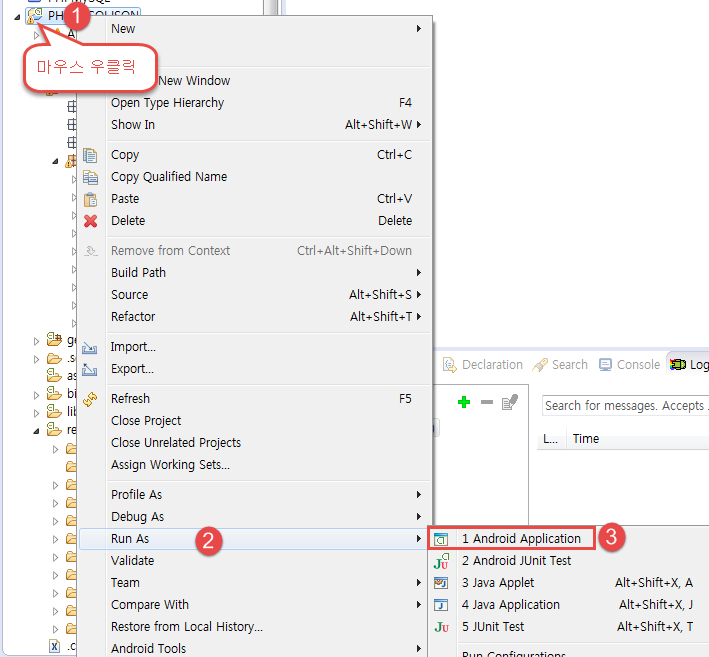Viewport: 709px width, 657px height.
Task: Click the Paste clipboard icon
Action: point(90,199)
